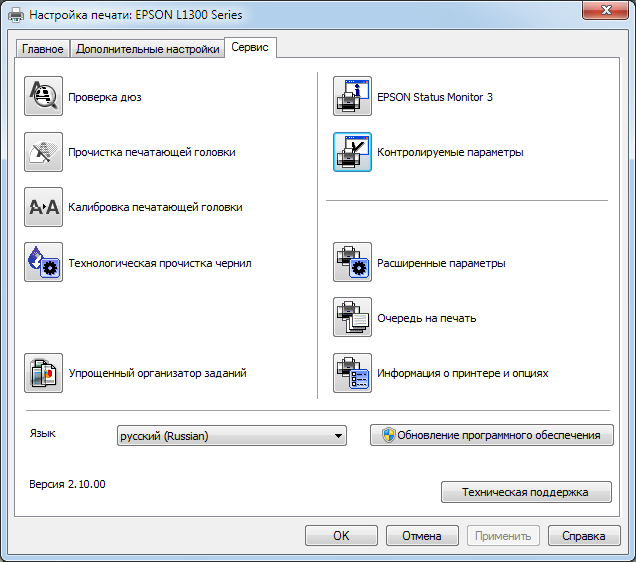Click the 'Упрощенный организатор заданий' label

(157, 373)
